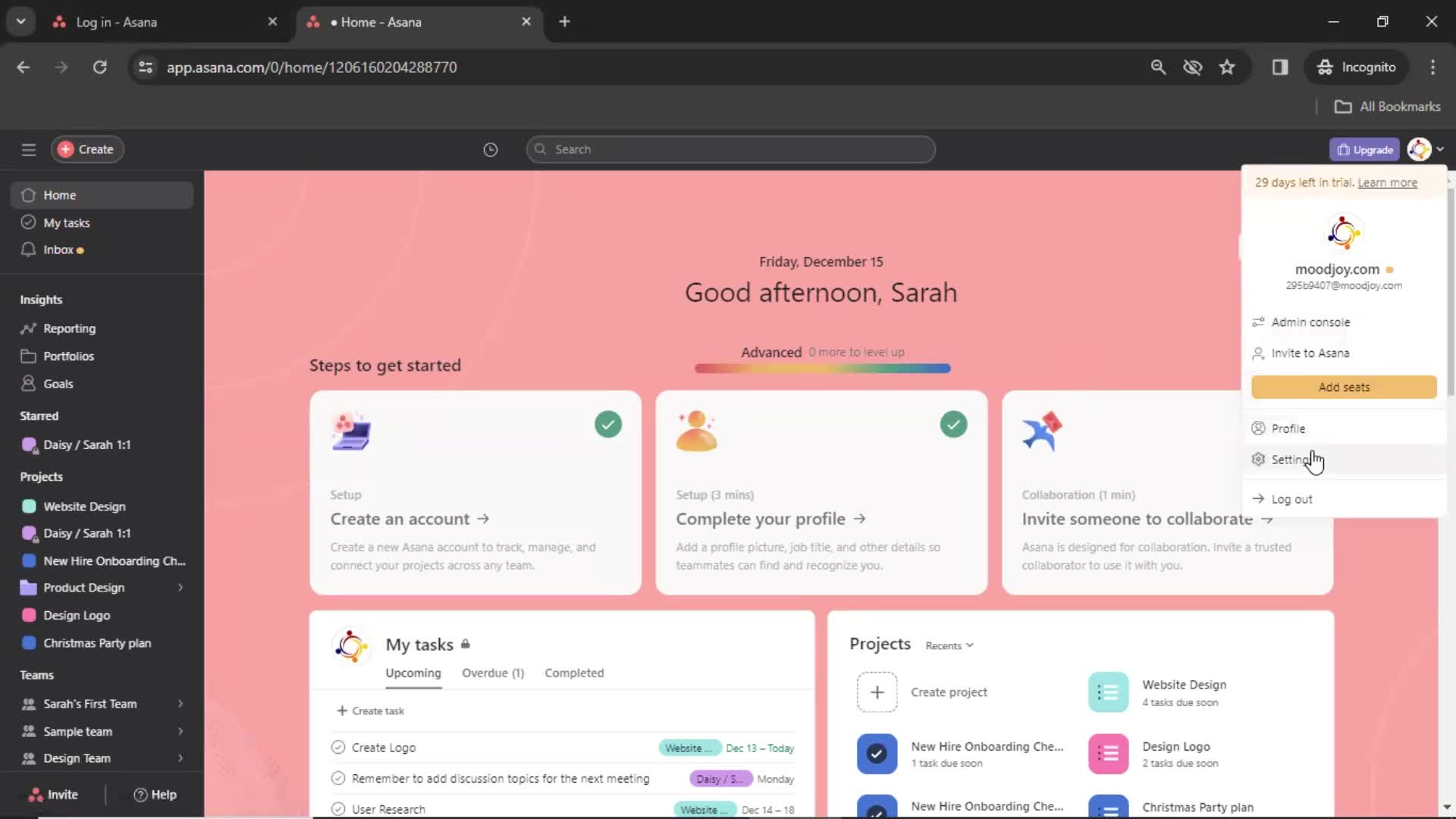This screenshot has width=1456, height=819.
Task: Click the create project plus tile
Action: [x=877, y=692]
